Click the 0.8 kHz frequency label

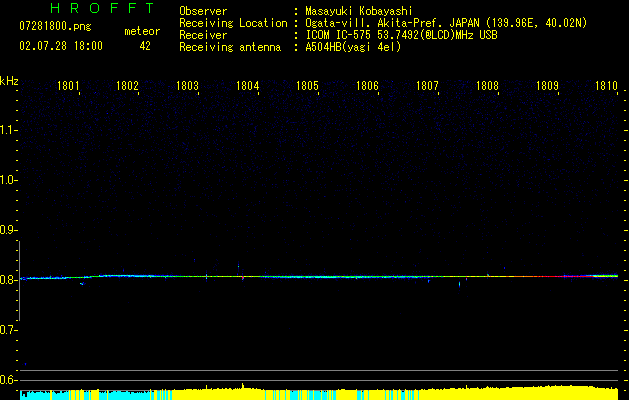tap(8, 280)
